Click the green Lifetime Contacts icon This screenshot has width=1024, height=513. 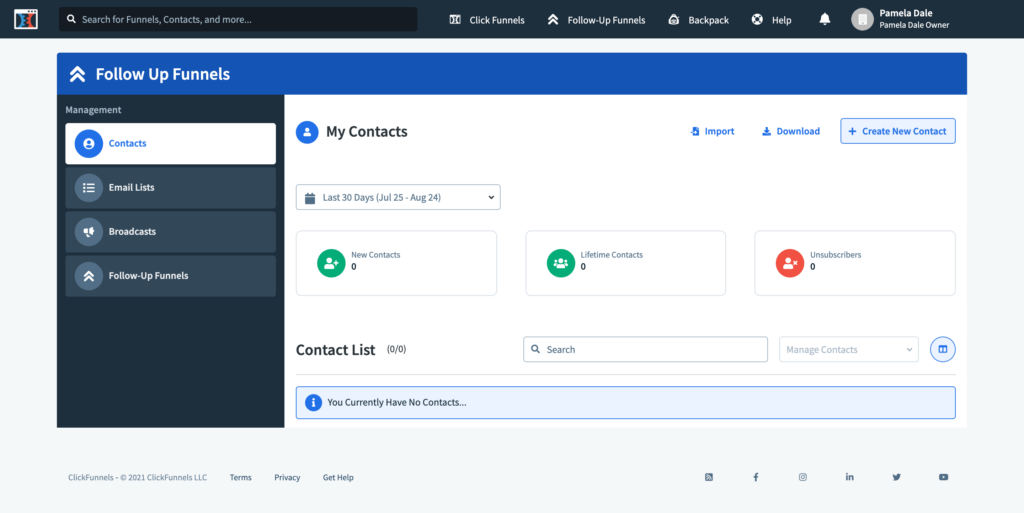click(x=560, y=263)
